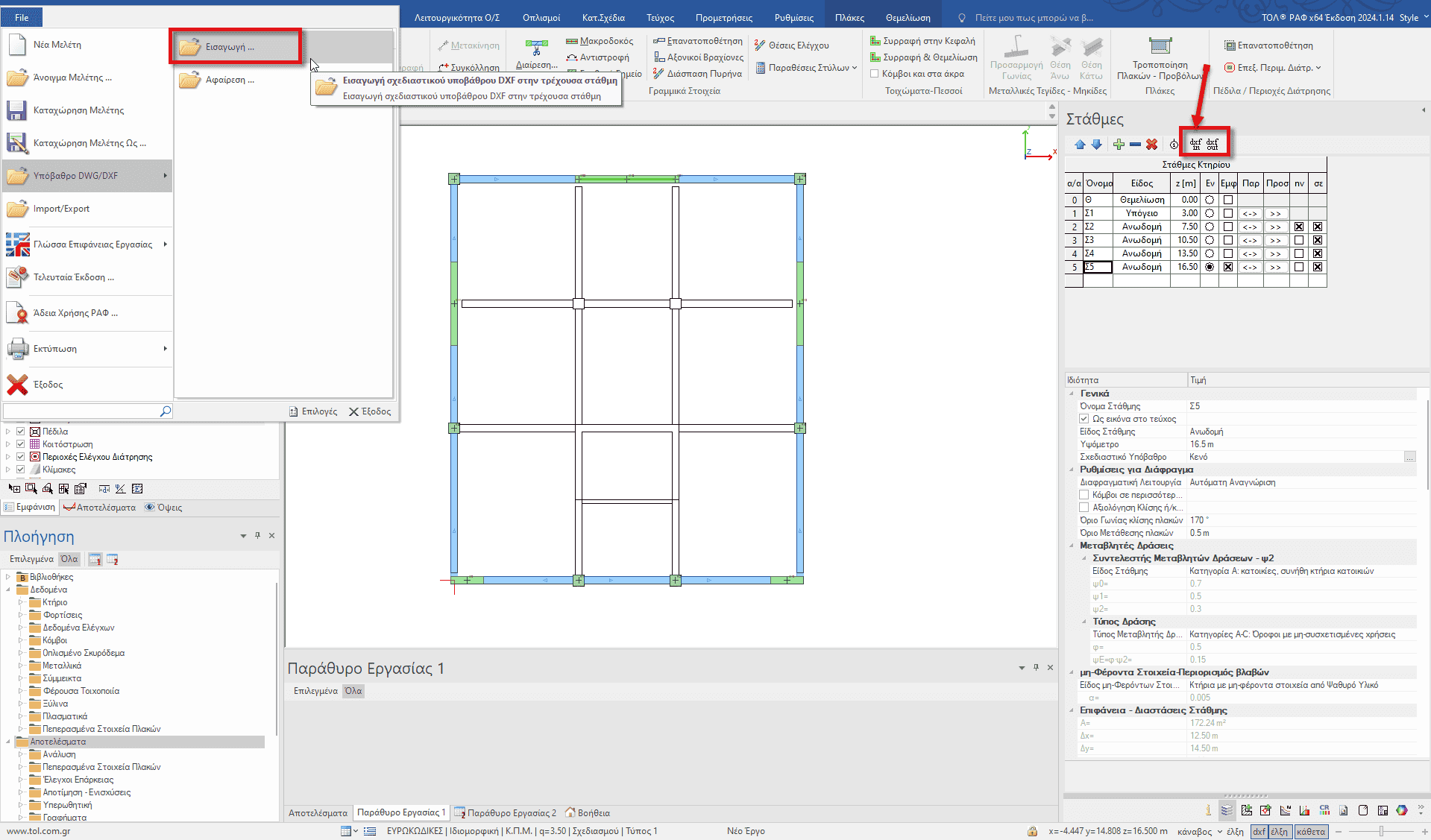
Task: Select radio button for level Σ4
Action: coord(1210,253)
